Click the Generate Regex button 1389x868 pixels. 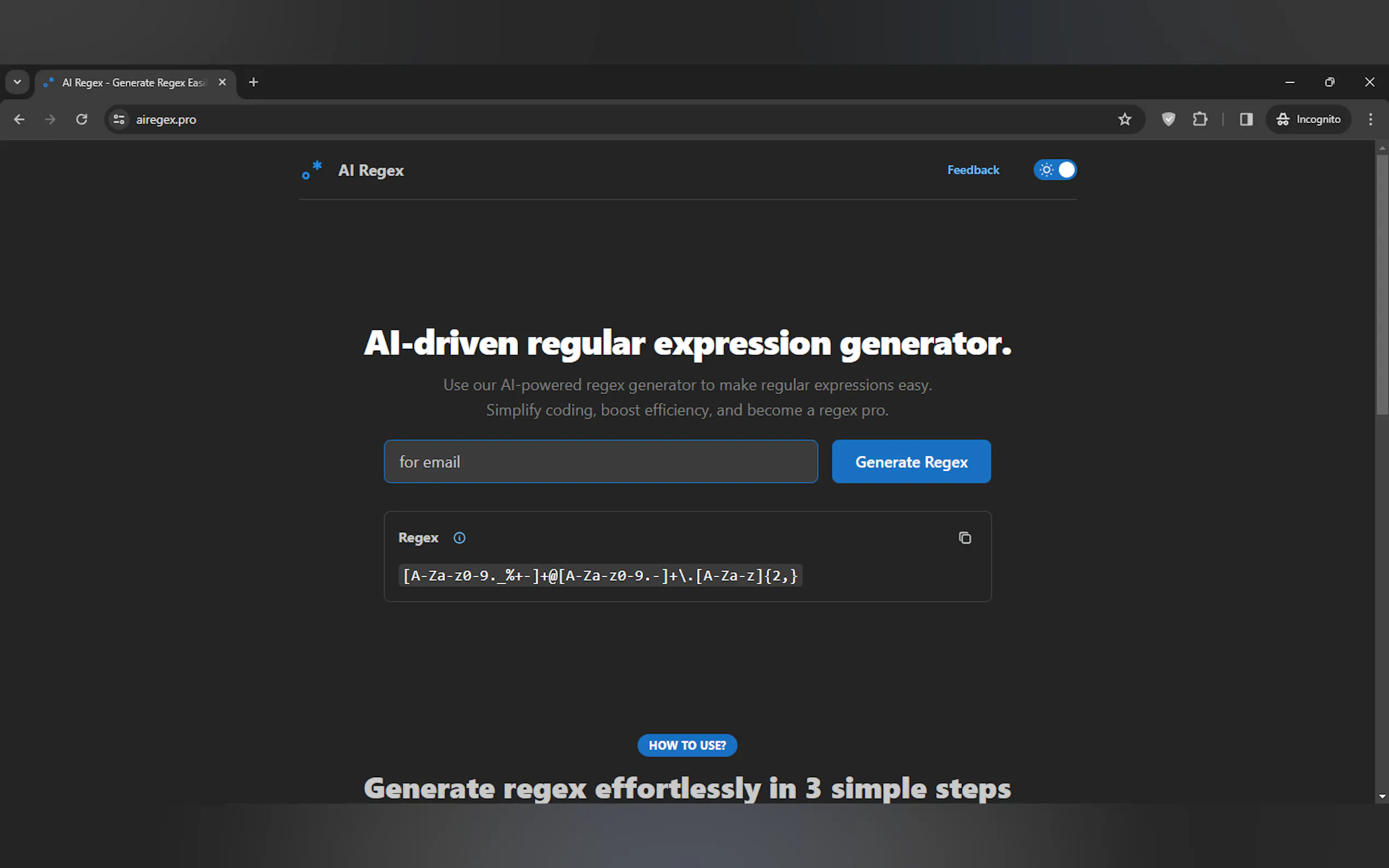coord(911,461)
